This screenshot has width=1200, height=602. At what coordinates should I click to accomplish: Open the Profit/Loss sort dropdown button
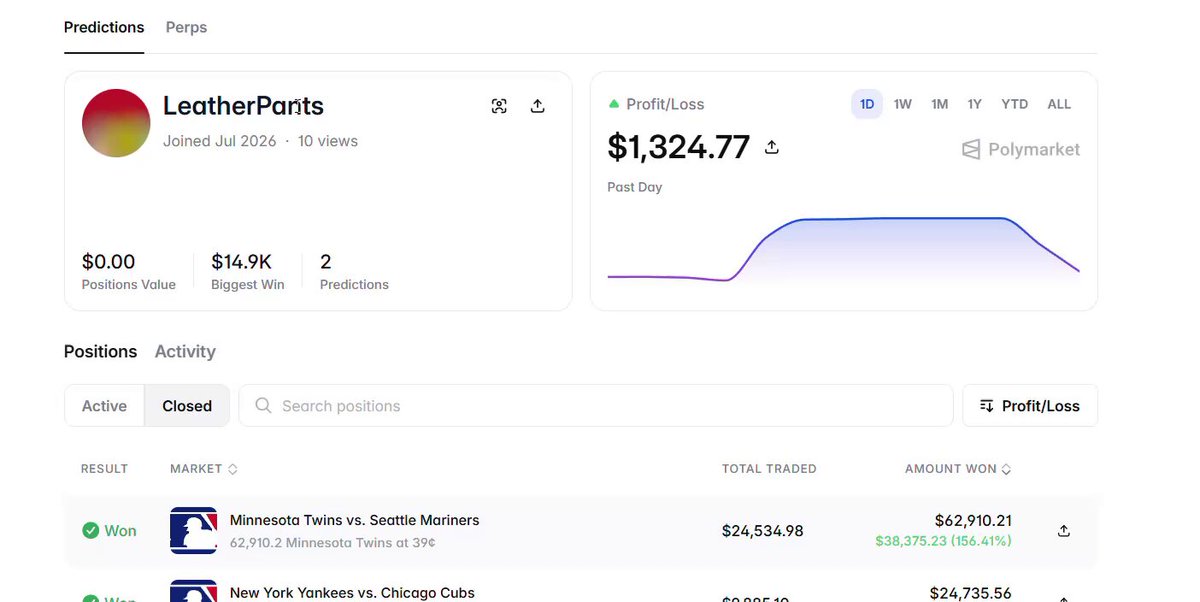pos(1030,406)
